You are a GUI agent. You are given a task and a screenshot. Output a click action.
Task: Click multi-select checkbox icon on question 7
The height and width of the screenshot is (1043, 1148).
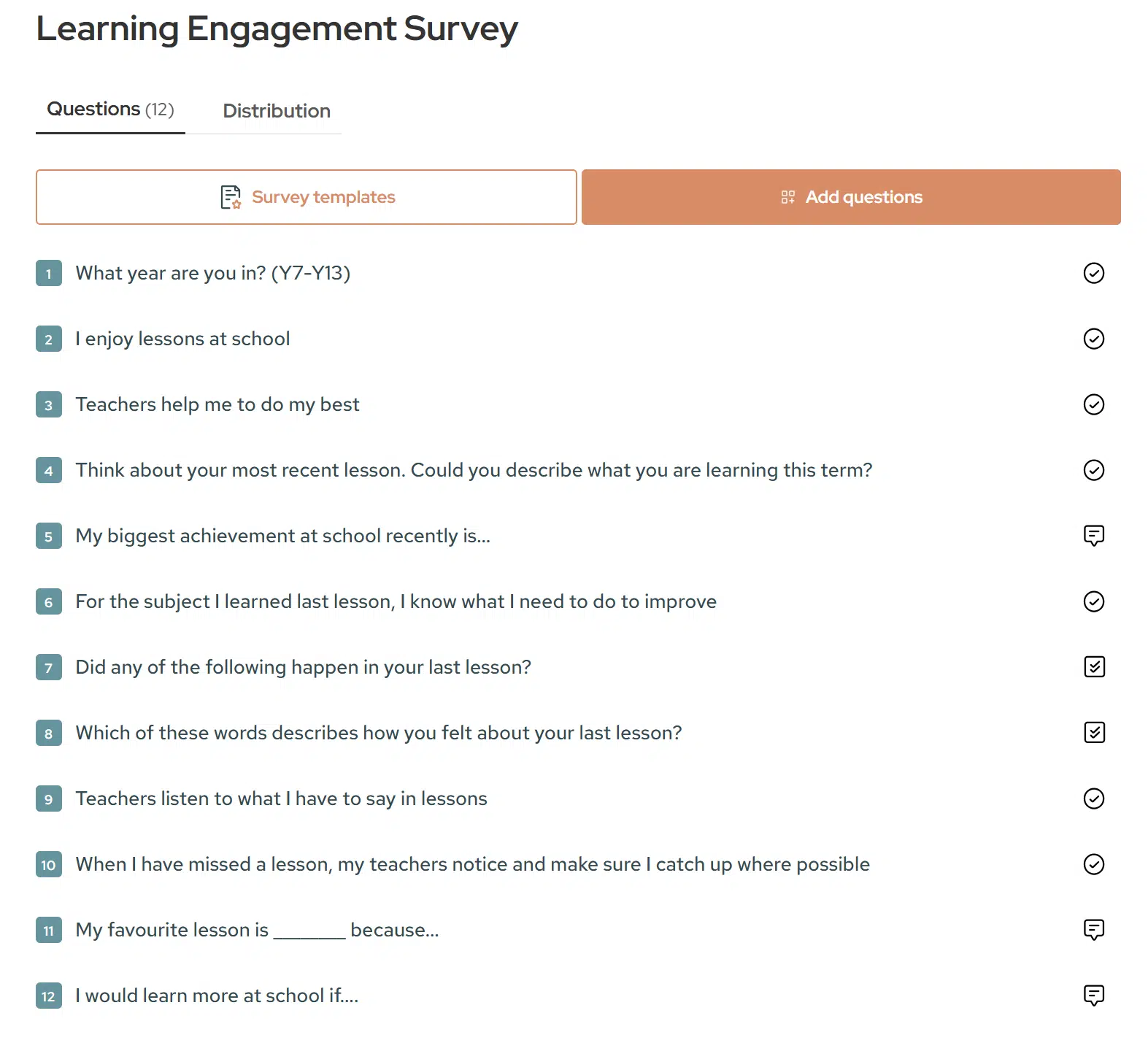pos(1094,667)
